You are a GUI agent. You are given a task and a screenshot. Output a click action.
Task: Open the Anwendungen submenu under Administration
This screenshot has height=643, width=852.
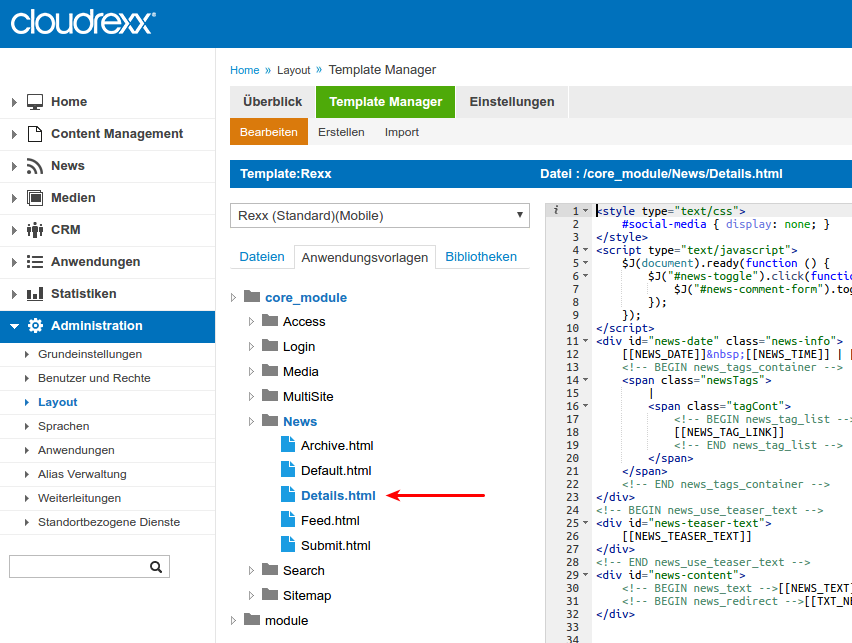click(76, 450)
